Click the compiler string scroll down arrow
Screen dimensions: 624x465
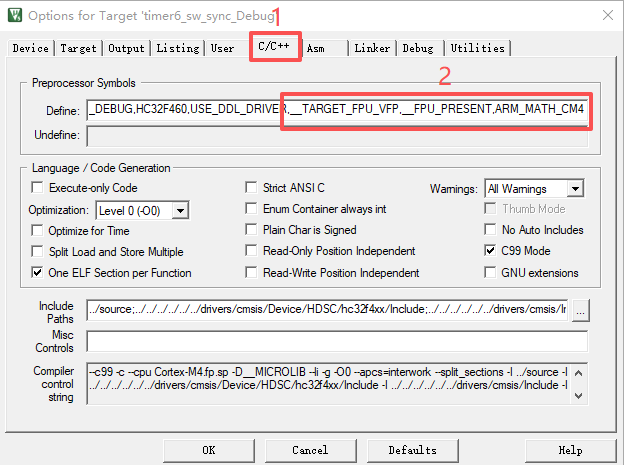pyautogui.click(x=579, y=396)
